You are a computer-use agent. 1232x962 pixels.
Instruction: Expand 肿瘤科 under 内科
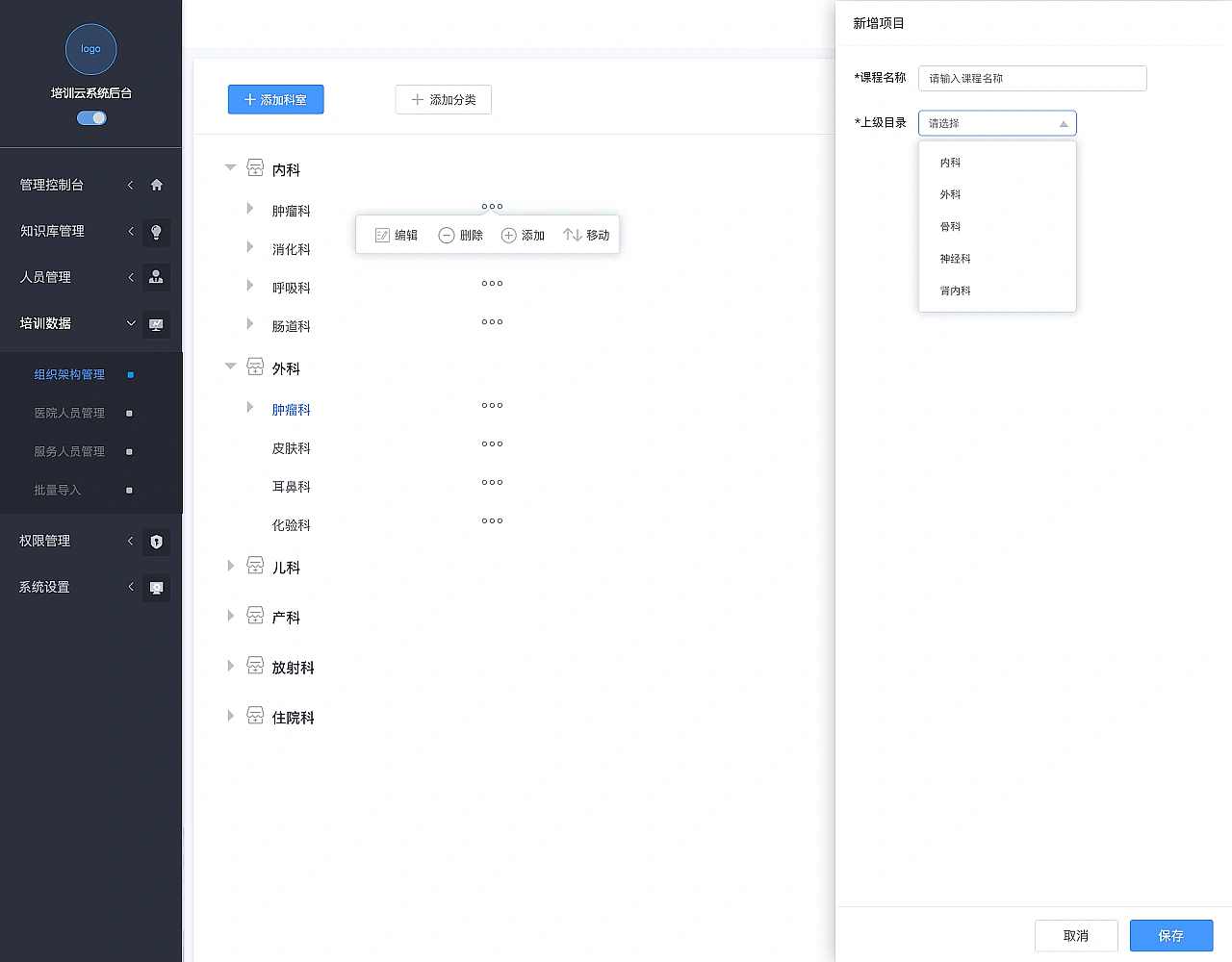[249, 209]
